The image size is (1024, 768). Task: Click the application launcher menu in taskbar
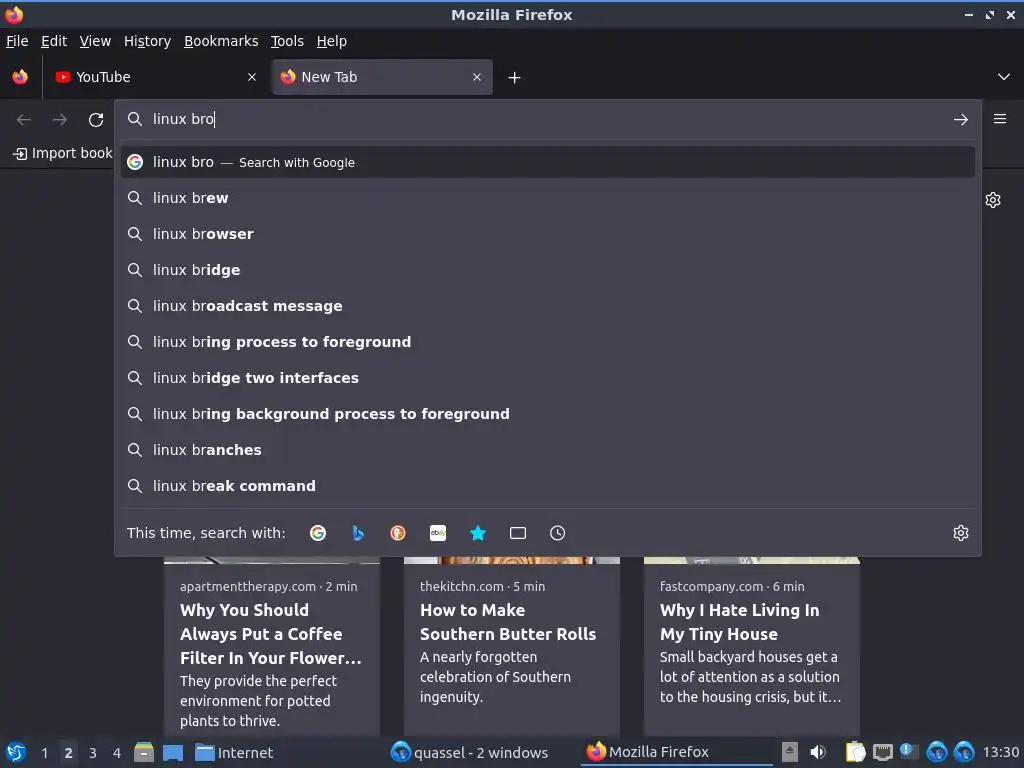click(16, 752)
